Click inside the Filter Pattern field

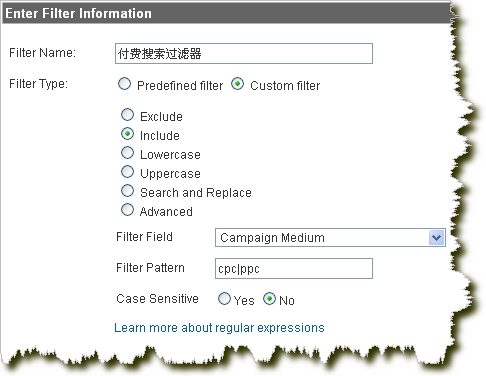[294, 268]
